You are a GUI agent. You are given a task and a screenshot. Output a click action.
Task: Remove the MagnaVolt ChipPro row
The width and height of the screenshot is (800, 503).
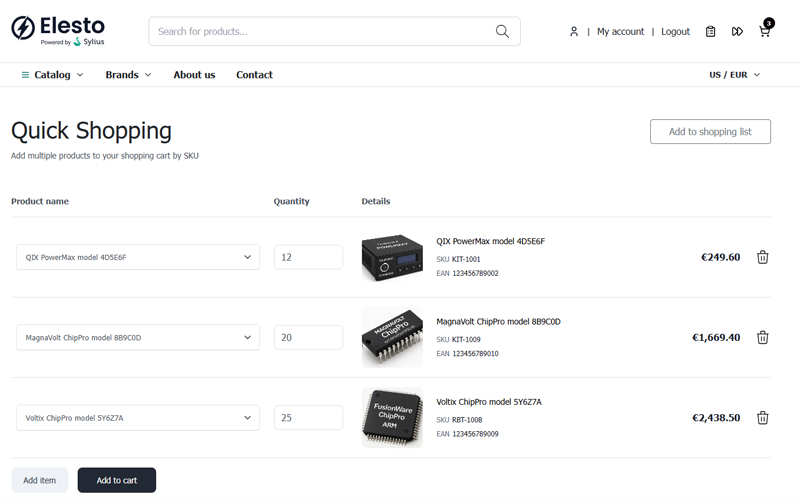(762, 337)
